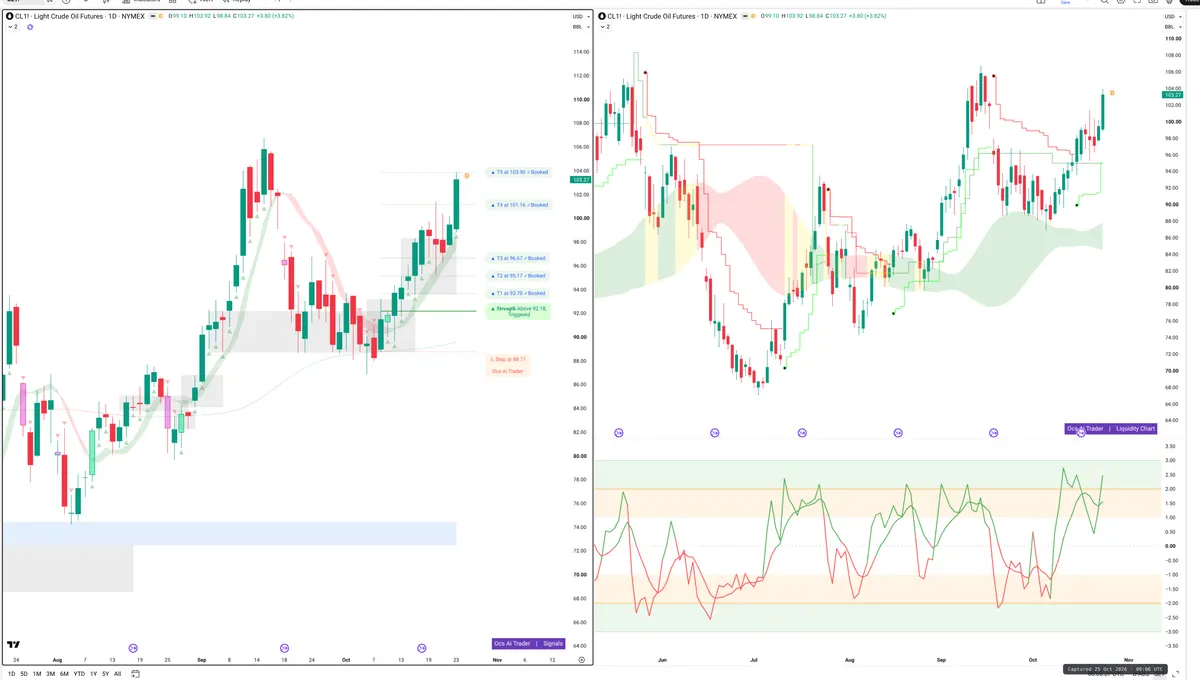Viewport: 1200px width, 680px height.
Task: Click the orange D marker on left chart
Action: pos(467,175)
